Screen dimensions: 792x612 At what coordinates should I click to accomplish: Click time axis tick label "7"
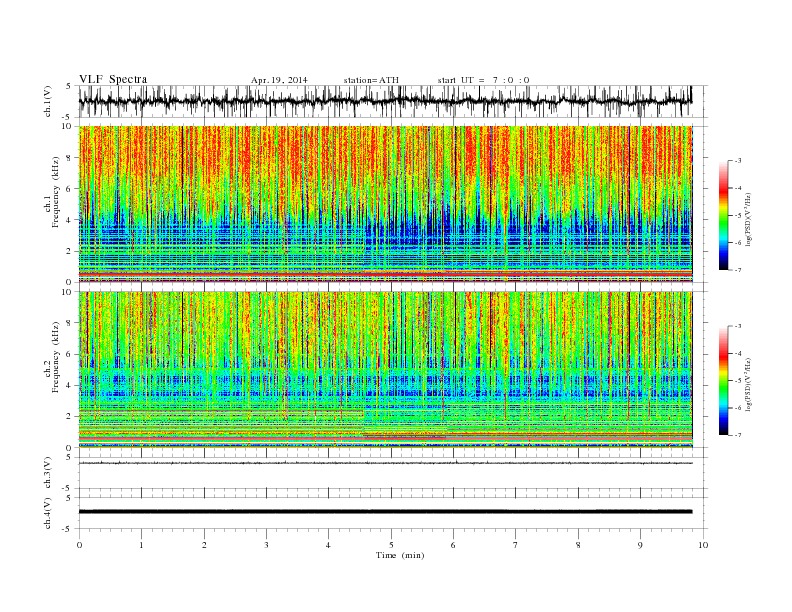[x=516, y=545]
